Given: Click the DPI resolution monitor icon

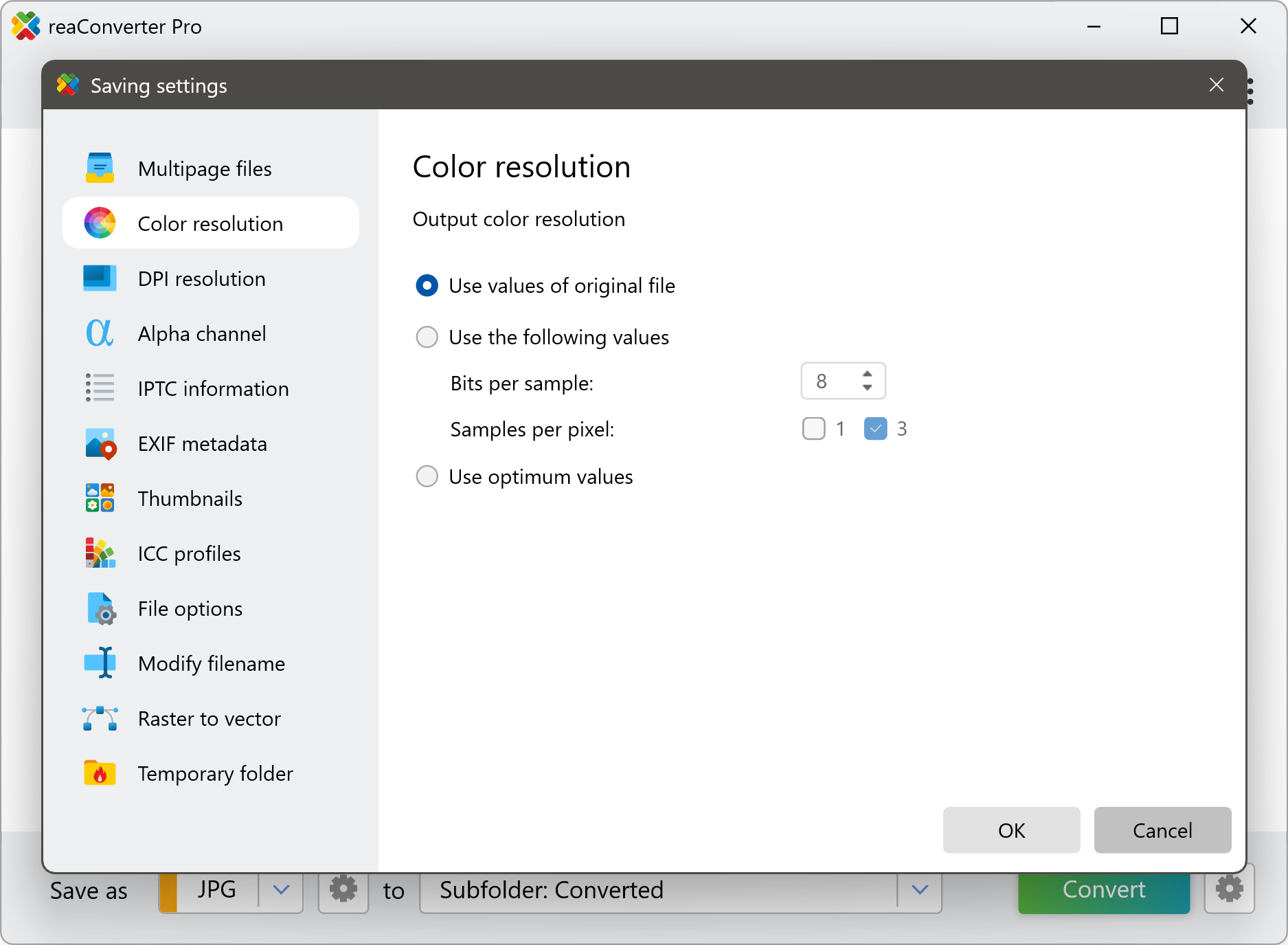Looking at the screenshot, I should (x=100, y=278).
